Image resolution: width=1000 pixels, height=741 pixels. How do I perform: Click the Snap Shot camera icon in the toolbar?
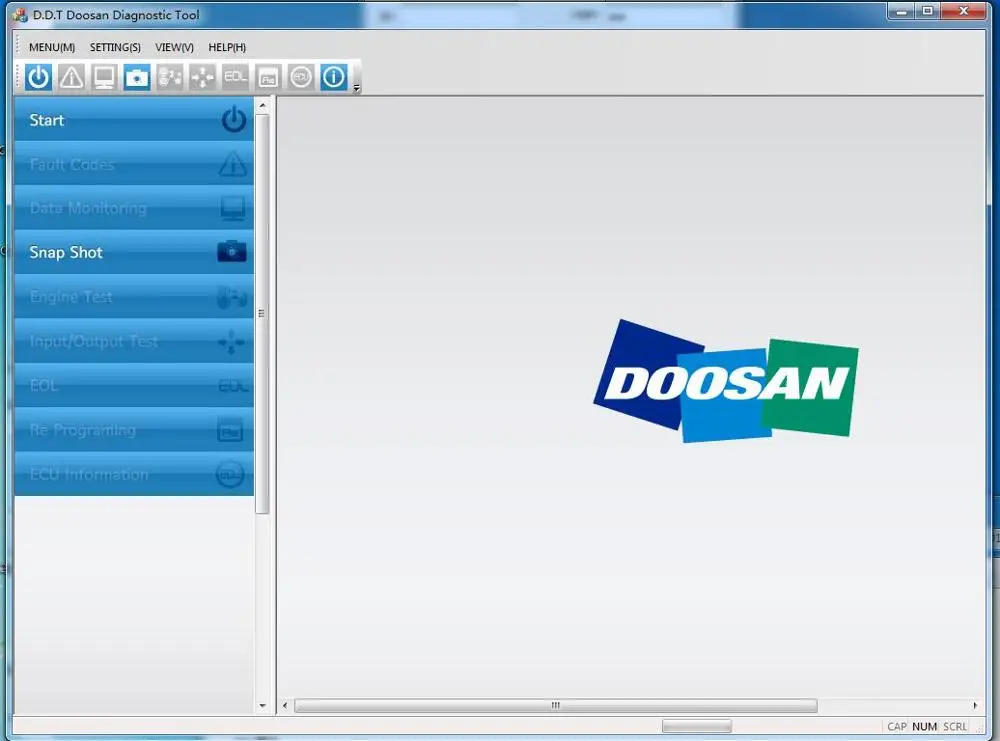[135, 76]
